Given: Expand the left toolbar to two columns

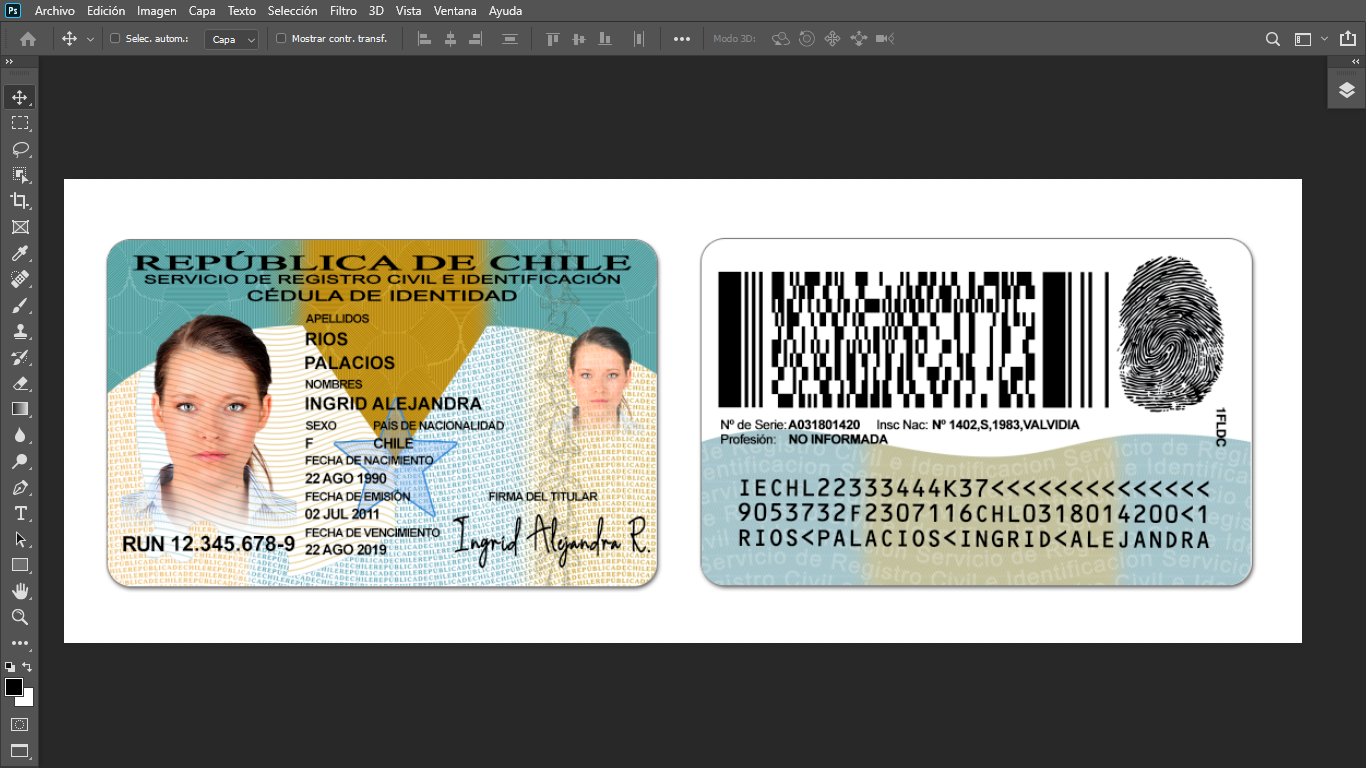Looking at the screenshot, I should point(10,62).
